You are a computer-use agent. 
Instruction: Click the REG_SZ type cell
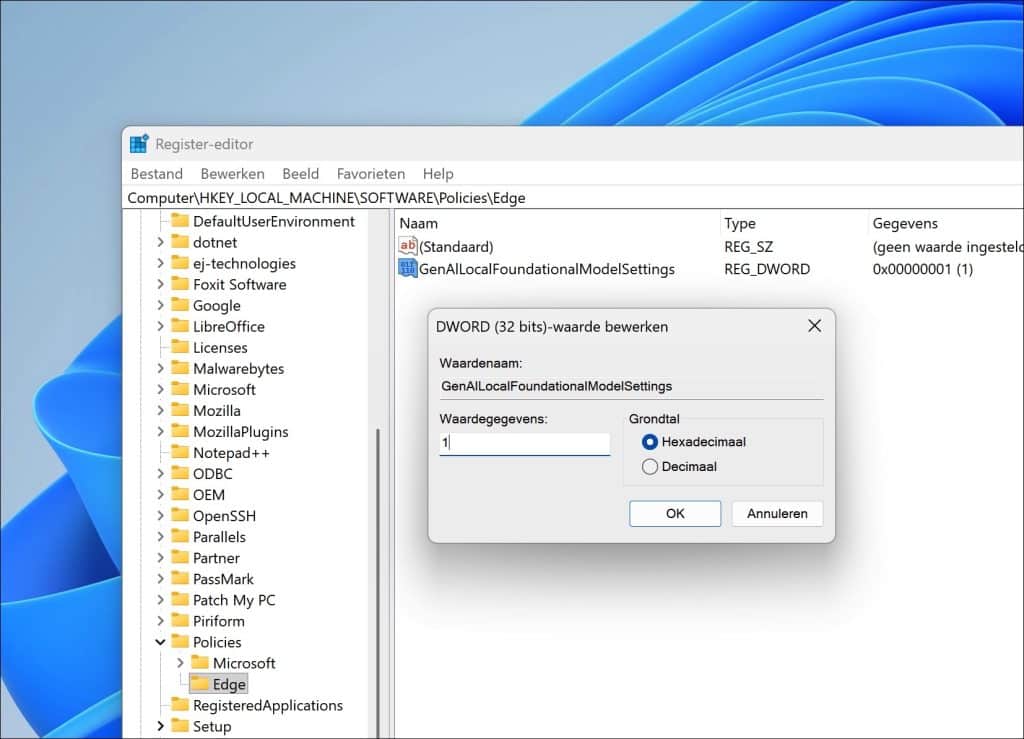click(x=748, y=247)
